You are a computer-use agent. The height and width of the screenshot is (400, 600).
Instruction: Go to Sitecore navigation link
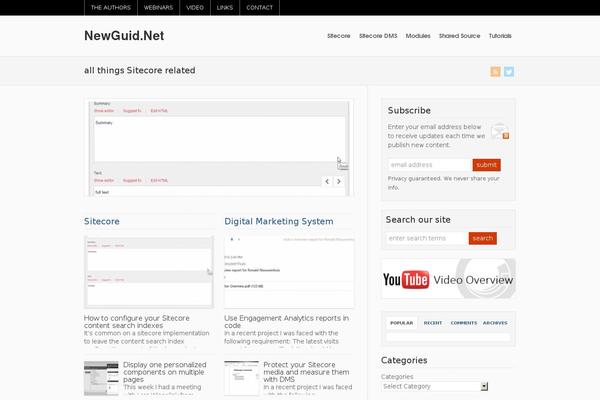pos(339,36)
